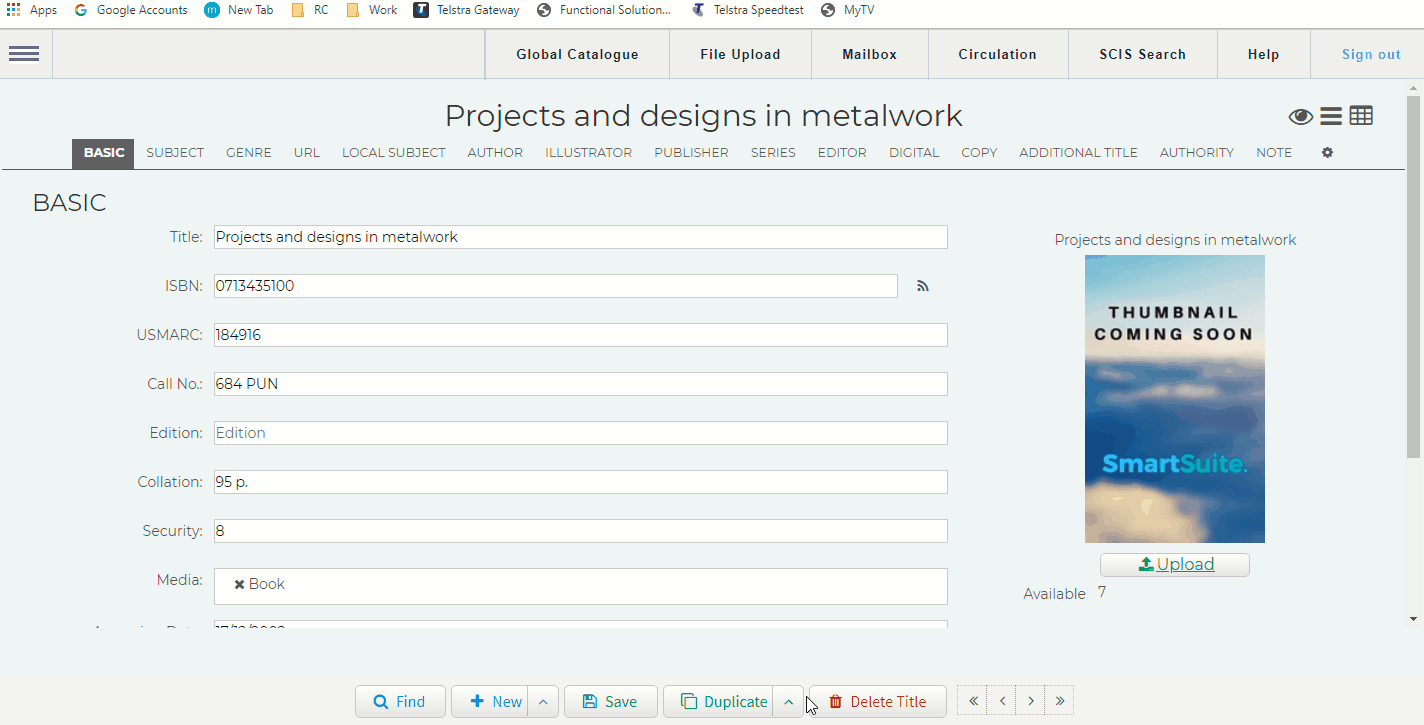Open the gear settings tab icon
This screenshot has width=1424, height=725.
click(1327, 153)
